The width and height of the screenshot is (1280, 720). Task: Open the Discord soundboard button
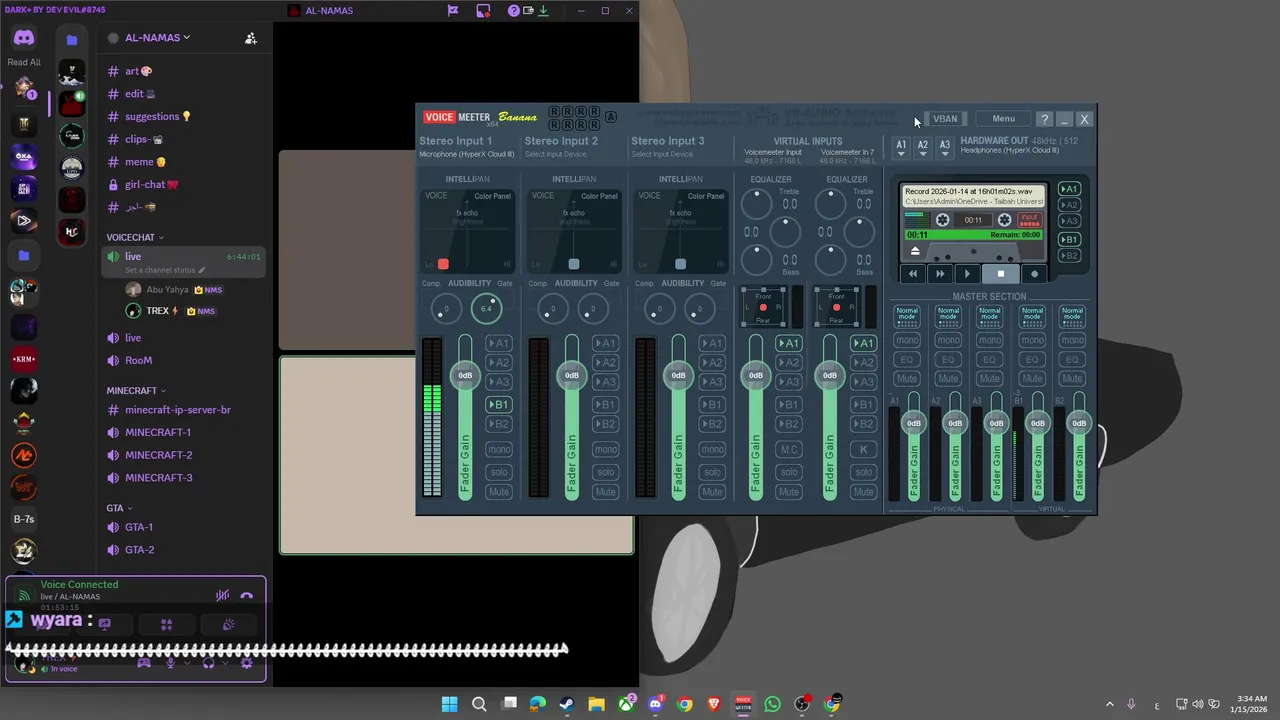point(228,624)
